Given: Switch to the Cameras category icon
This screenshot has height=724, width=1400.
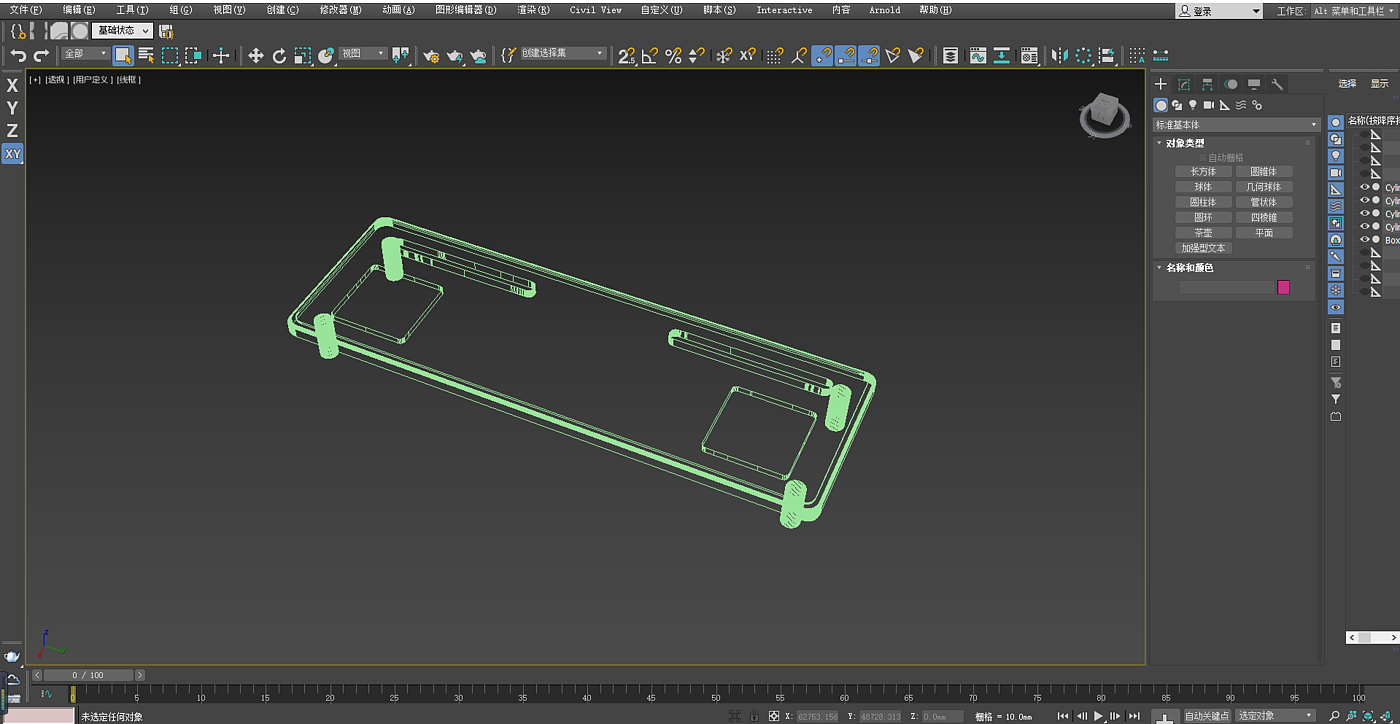Looking at the screenshot, I should point(1209,105).
